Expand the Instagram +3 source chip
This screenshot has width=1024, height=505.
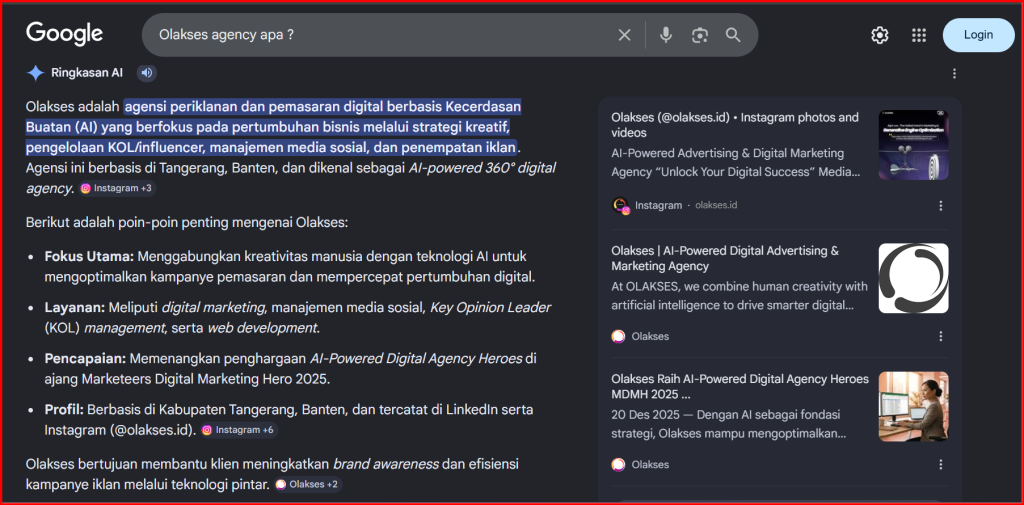[x=117, y=188]
